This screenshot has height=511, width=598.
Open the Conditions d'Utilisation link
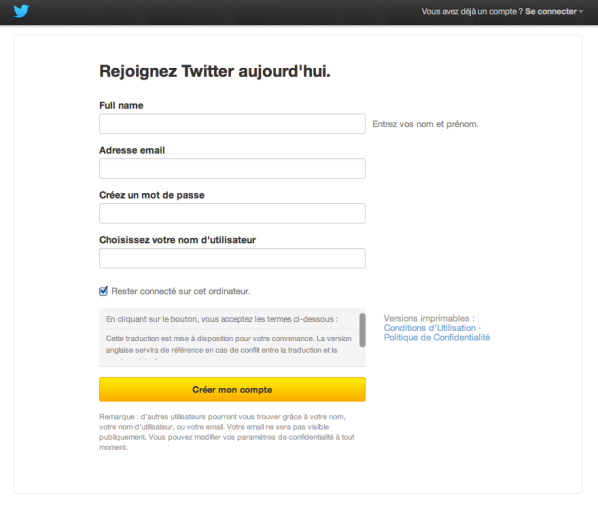tap(430, 328)
